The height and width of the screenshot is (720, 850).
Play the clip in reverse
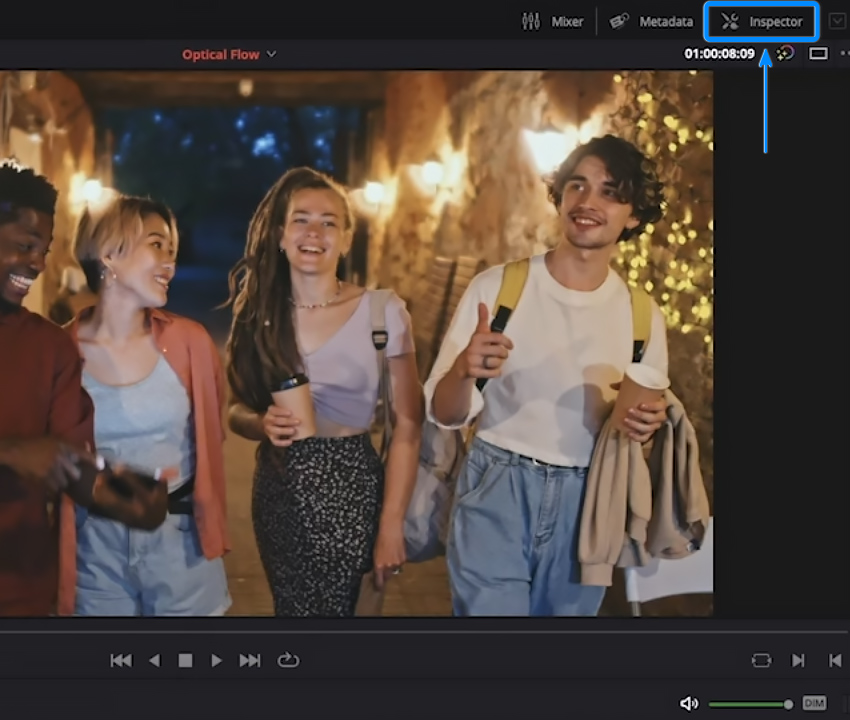[x=154, y=660]
